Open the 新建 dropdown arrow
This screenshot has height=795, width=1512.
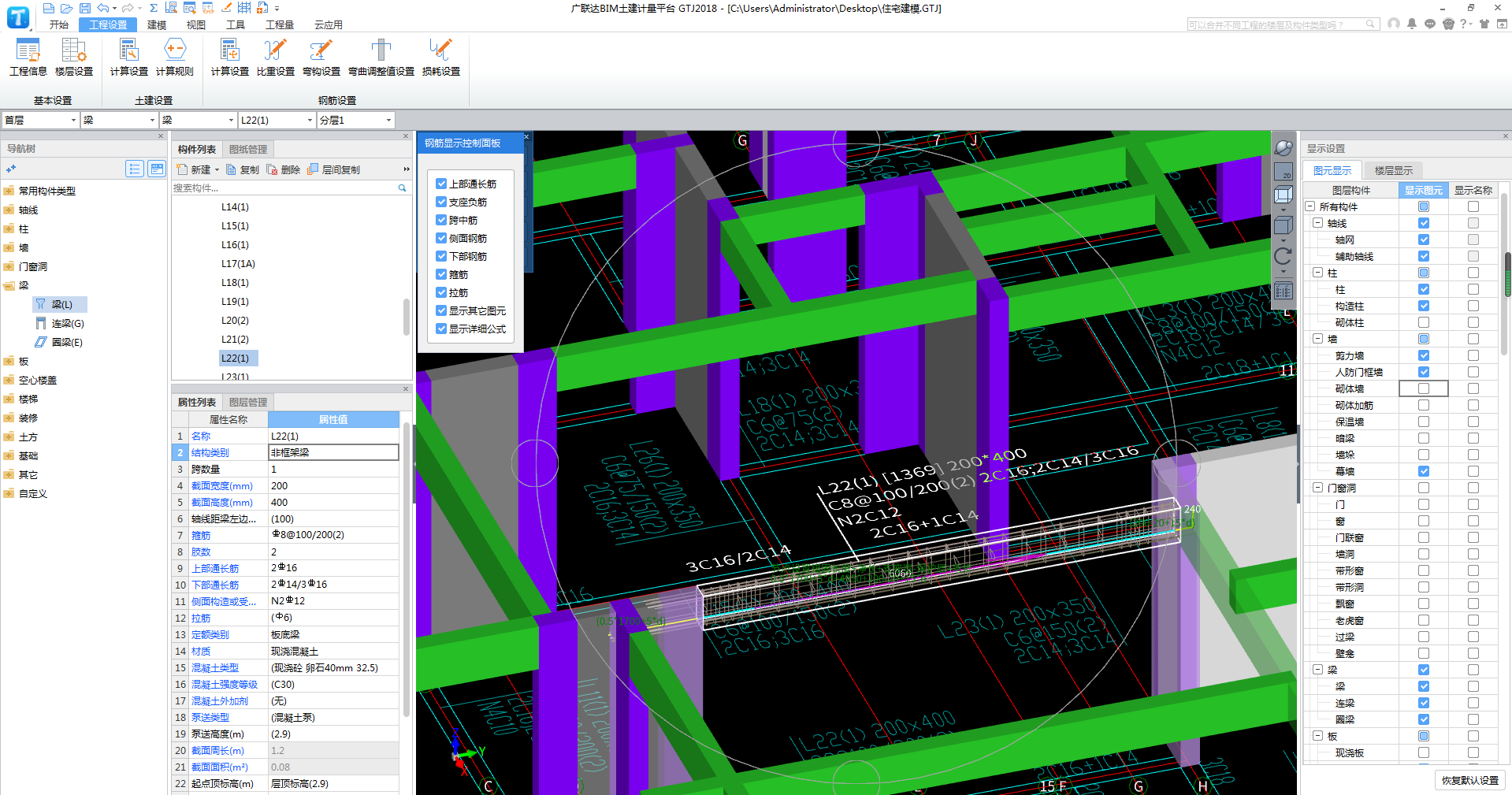pyautogui.click(x=217, y=170)
